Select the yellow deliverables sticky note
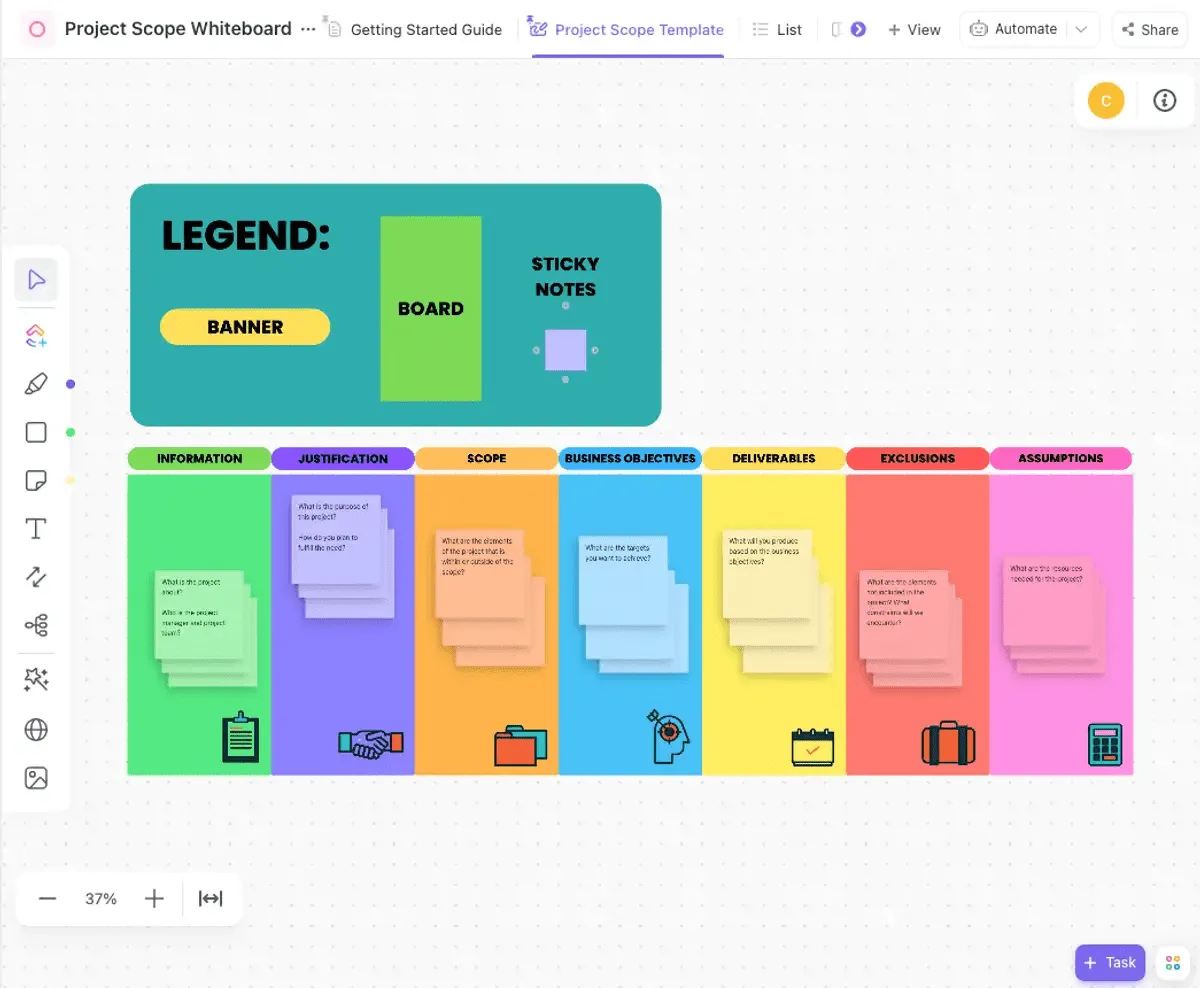The height and width of the screenshot is (988, 1200). click(x=767, y=574)
